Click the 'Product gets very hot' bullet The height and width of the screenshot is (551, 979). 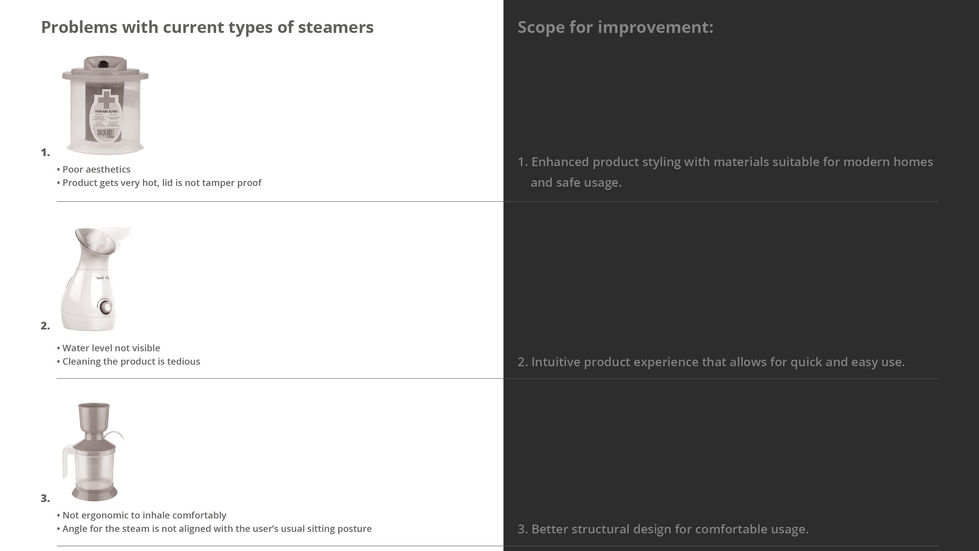[161, 183]
